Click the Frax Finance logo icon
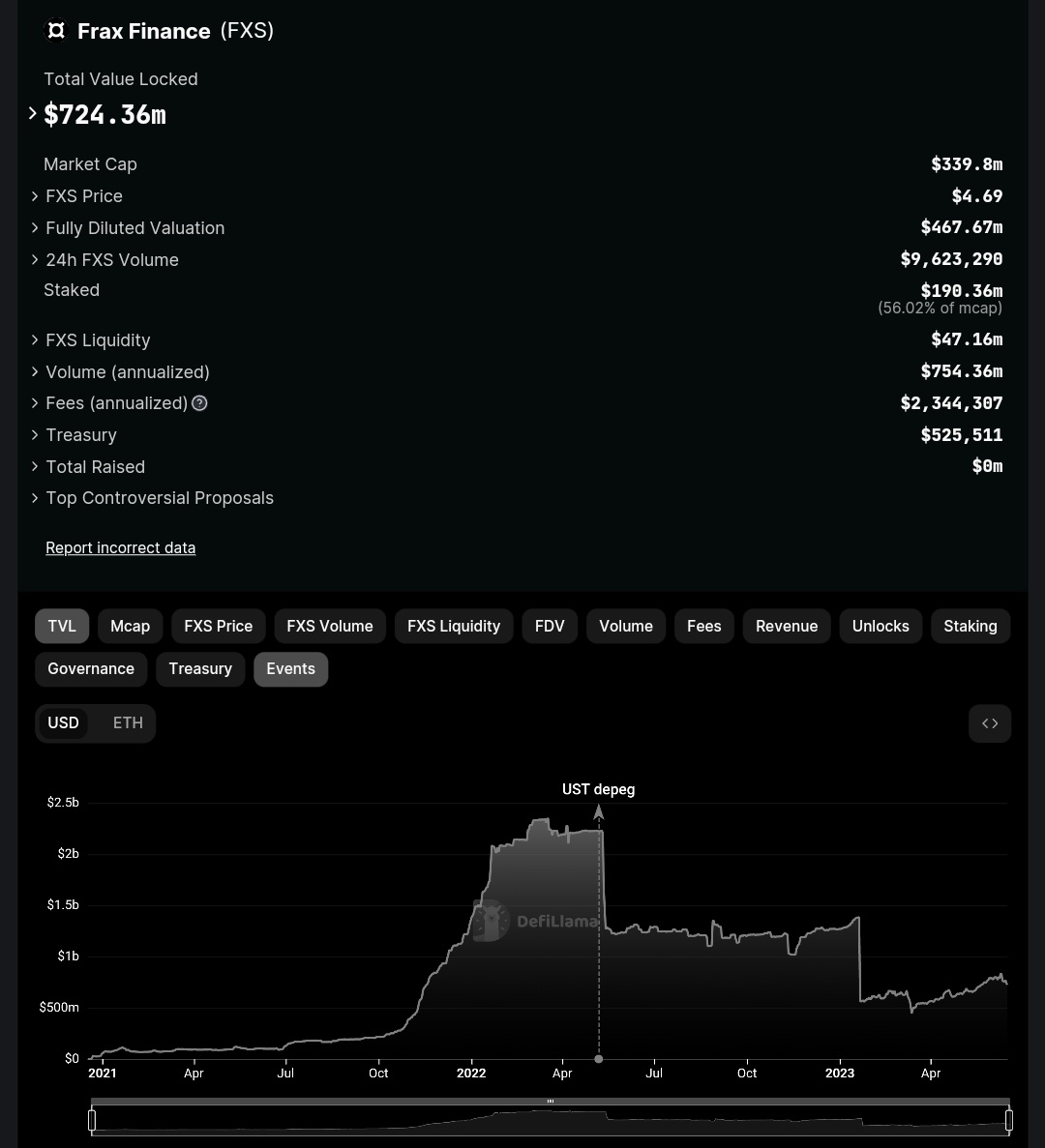Screen dimensions: 1045x1148 point(56,31)
